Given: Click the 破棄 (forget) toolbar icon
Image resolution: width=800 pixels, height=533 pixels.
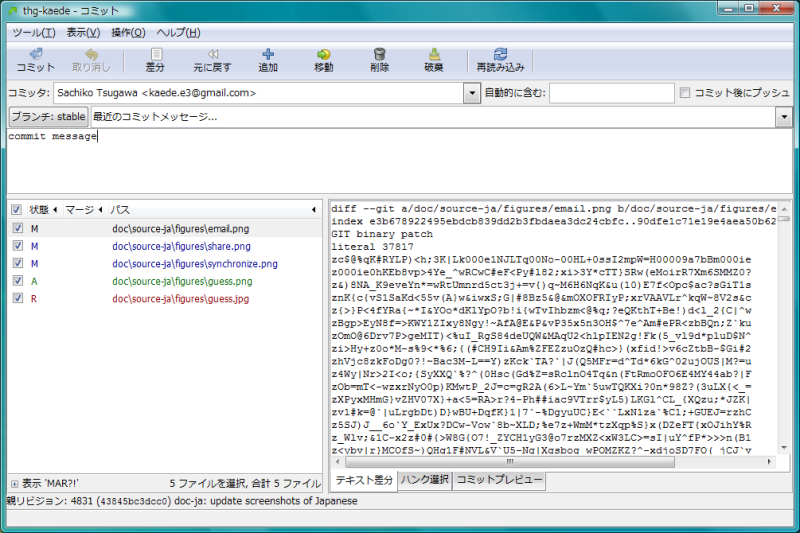Looking at the screenshot, I should [x=434, y=55].
